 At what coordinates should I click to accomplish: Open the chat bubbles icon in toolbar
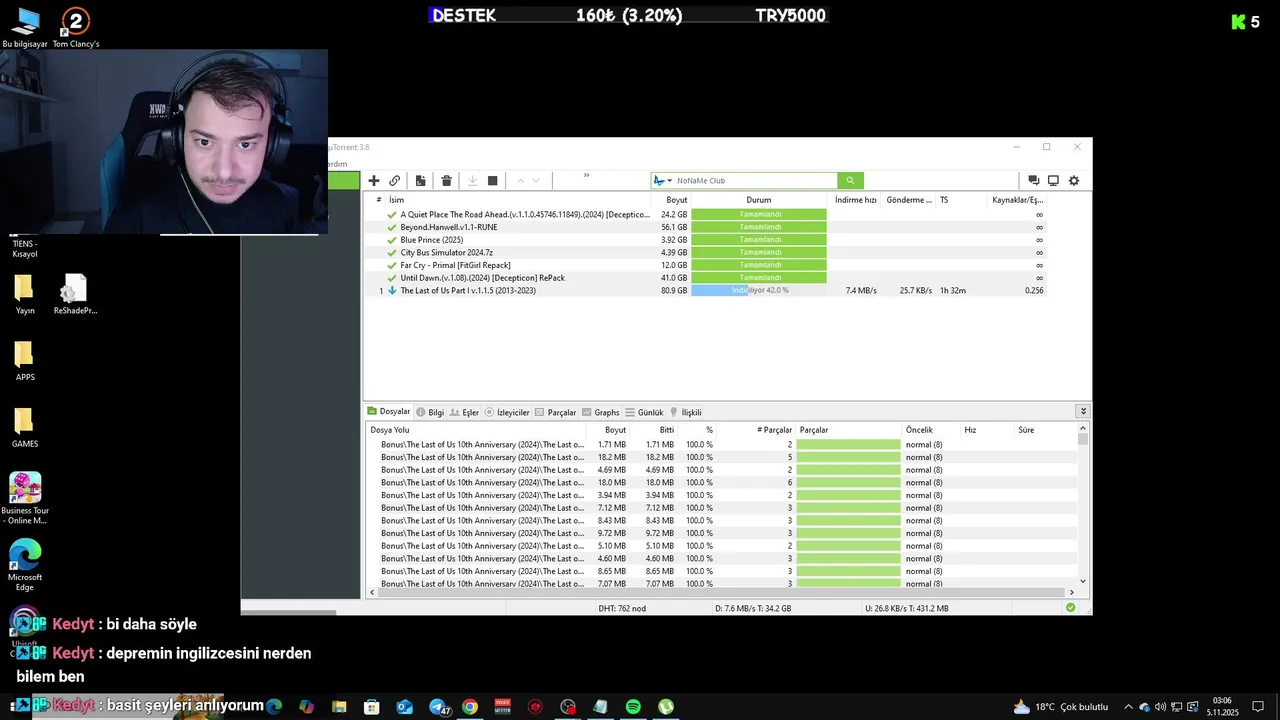coord(1034,181)
